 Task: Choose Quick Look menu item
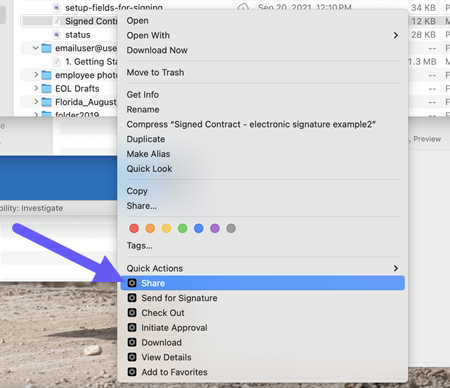pyautogui.click(x=149, y=169)
